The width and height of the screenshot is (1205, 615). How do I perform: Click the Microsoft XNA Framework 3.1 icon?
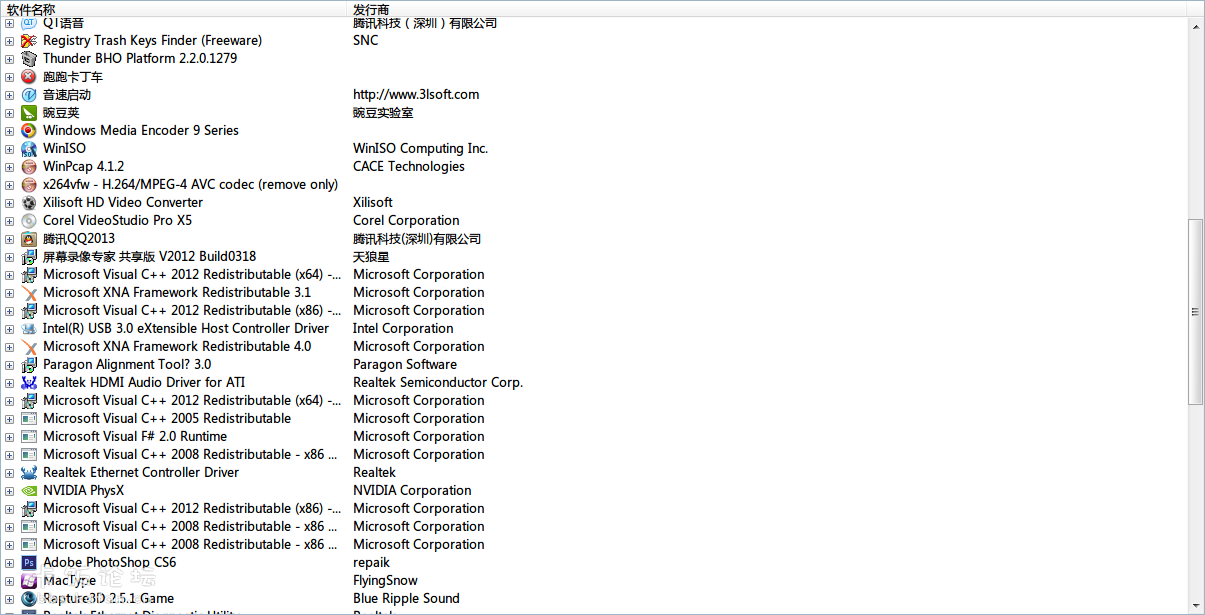click(29, 293)
